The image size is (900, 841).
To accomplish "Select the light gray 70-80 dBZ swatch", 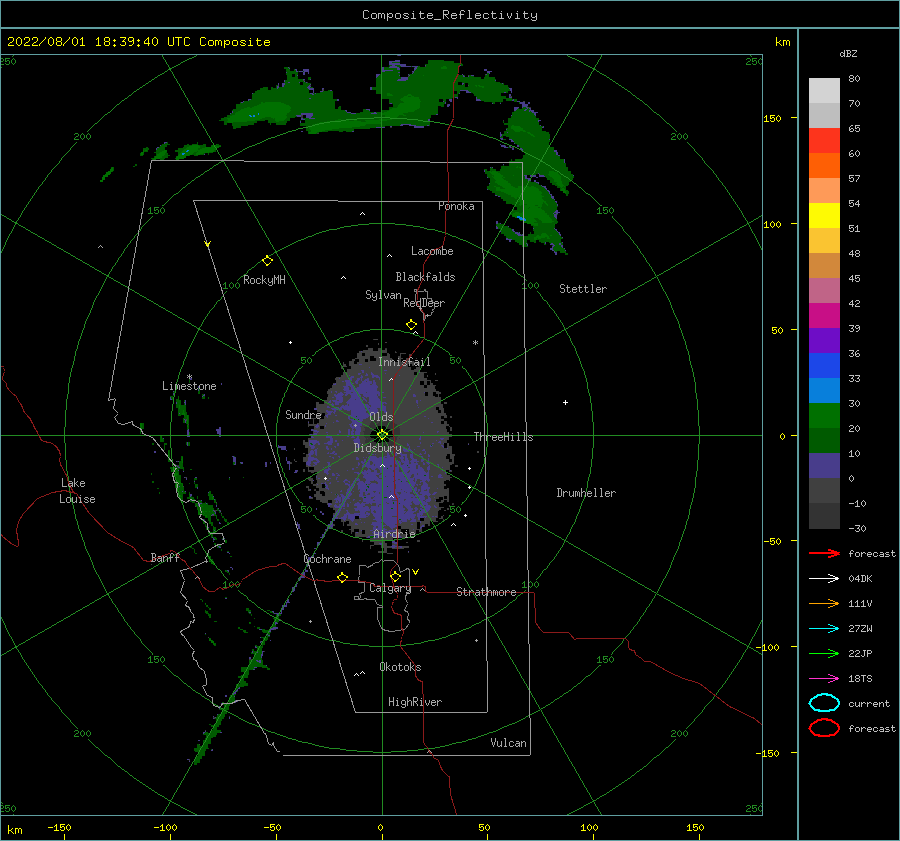I will coord(824,91).
